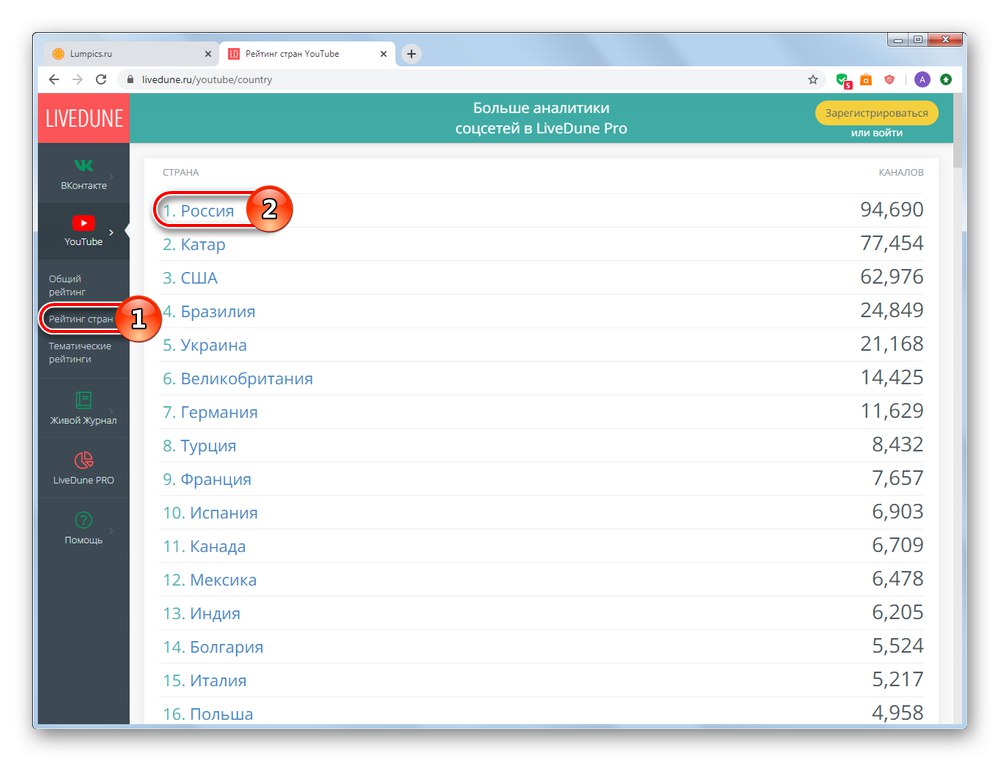Click the СТРАНА column header
The width and height of the screenshot is (1000, 762).
coord(180,172)
